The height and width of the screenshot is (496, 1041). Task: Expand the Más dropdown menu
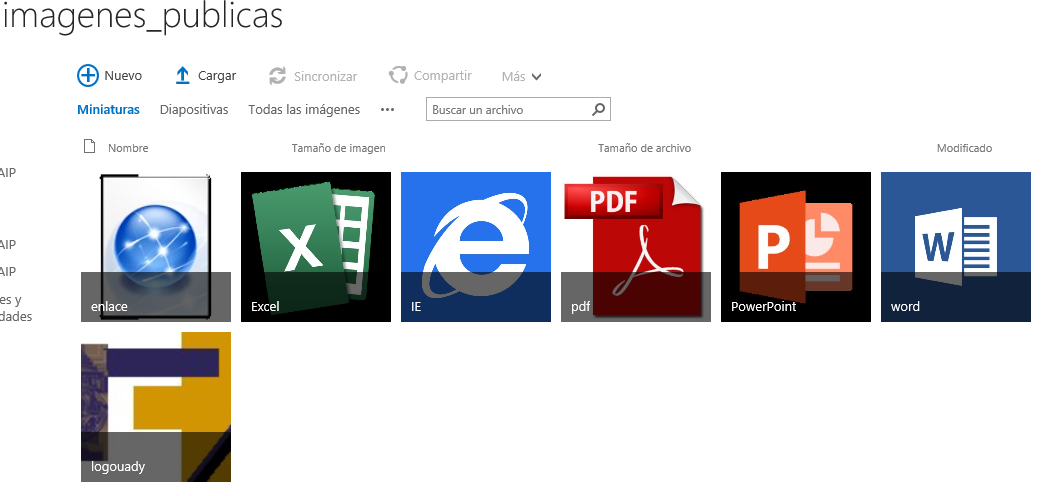coord(522,77)
